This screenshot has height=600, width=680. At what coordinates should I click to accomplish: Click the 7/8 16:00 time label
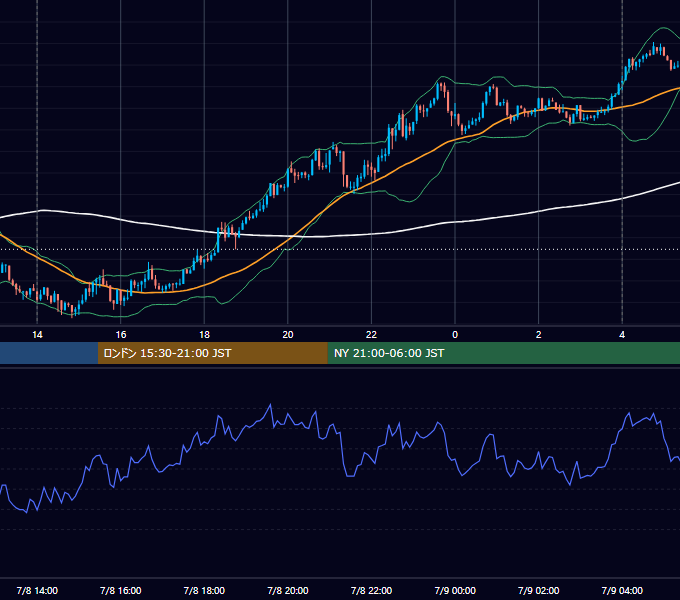click(x=121, y=590)
